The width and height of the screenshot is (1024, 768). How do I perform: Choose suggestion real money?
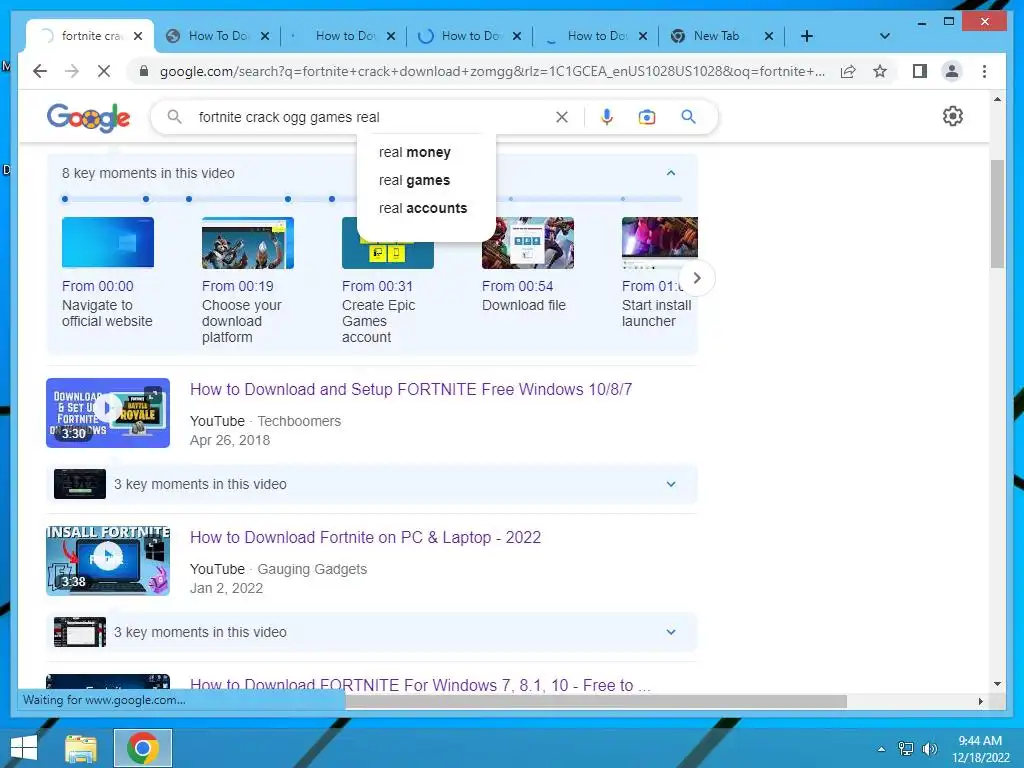415,152
